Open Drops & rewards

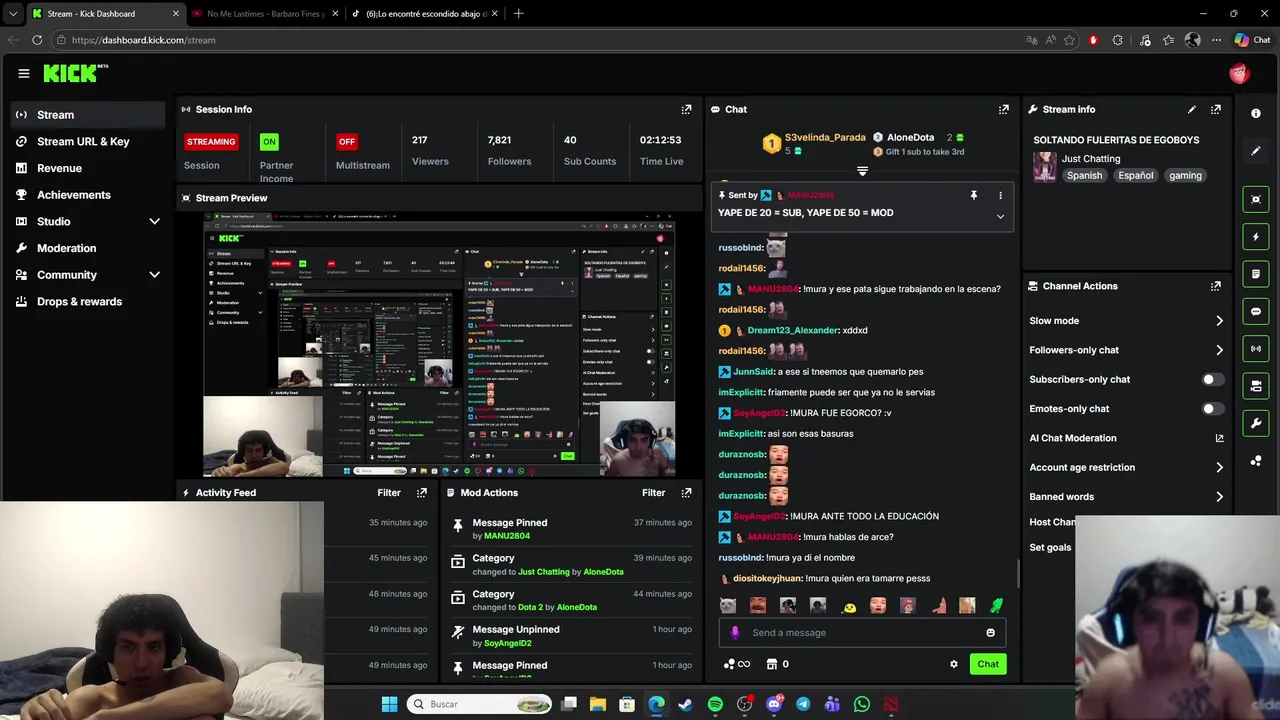click(88, 301)
